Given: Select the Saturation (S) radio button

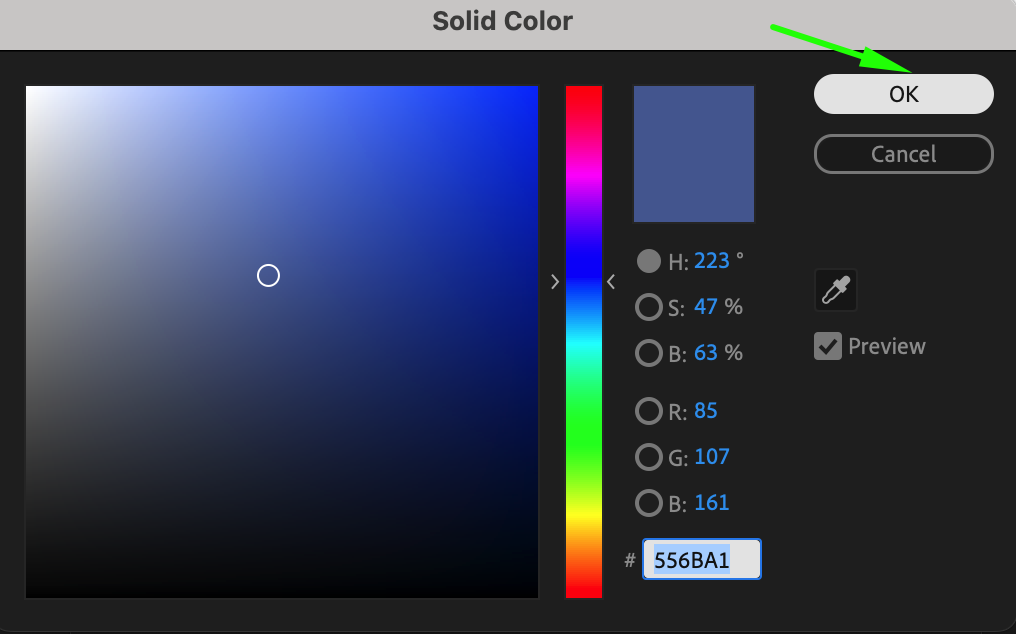Looking at the screenshot, I should tap(649, 307).
